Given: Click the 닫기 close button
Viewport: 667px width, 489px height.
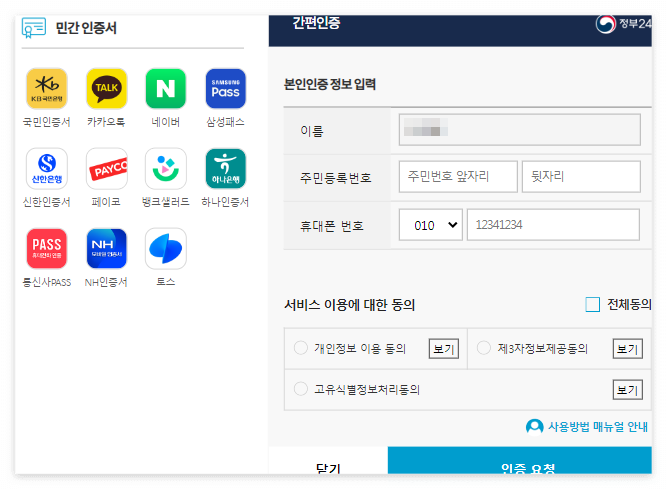Looking at the screenshot, I should tap(328, 461).
